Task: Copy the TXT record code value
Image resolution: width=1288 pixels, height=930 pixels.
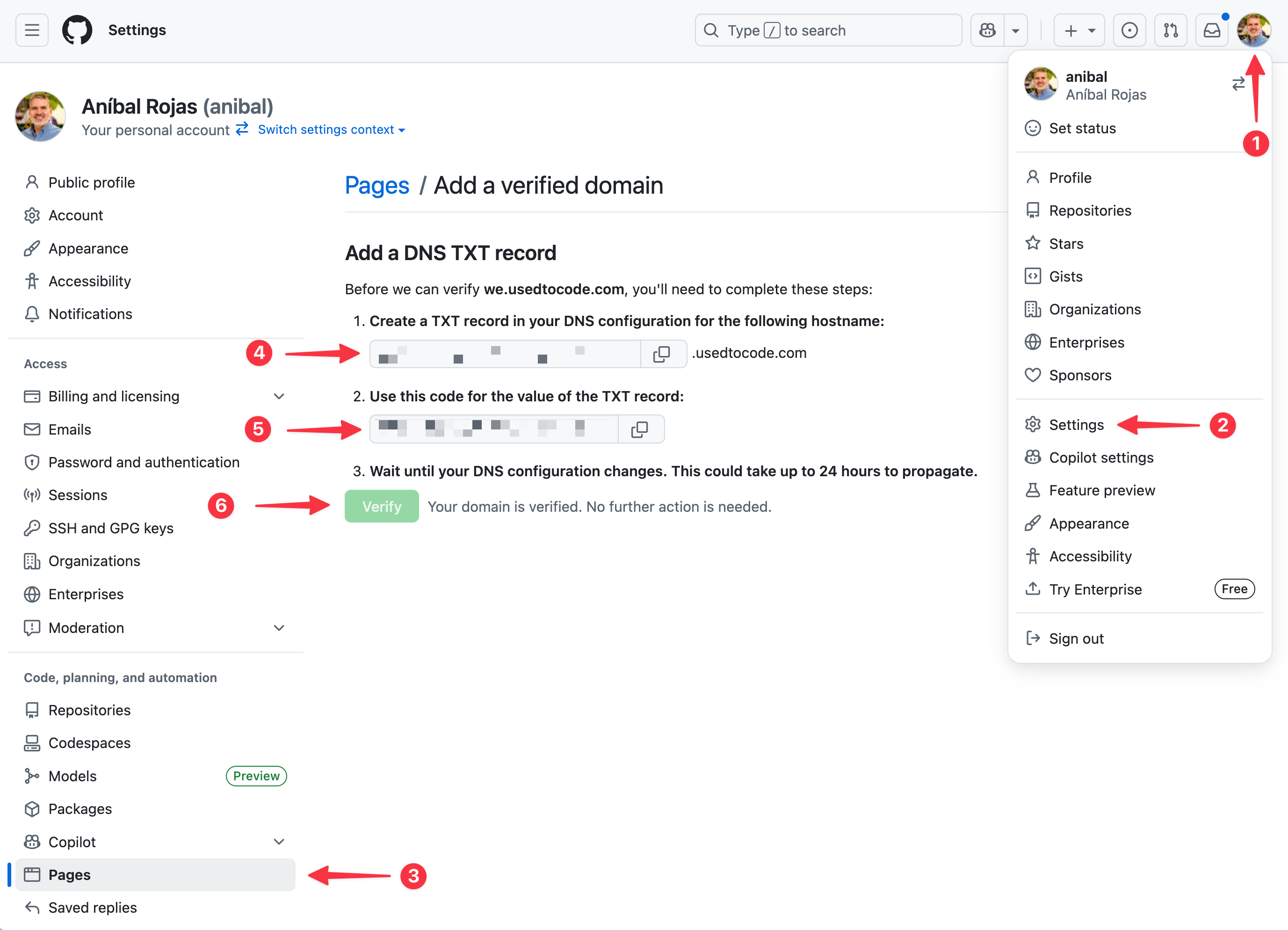Action: coord(639,429)
